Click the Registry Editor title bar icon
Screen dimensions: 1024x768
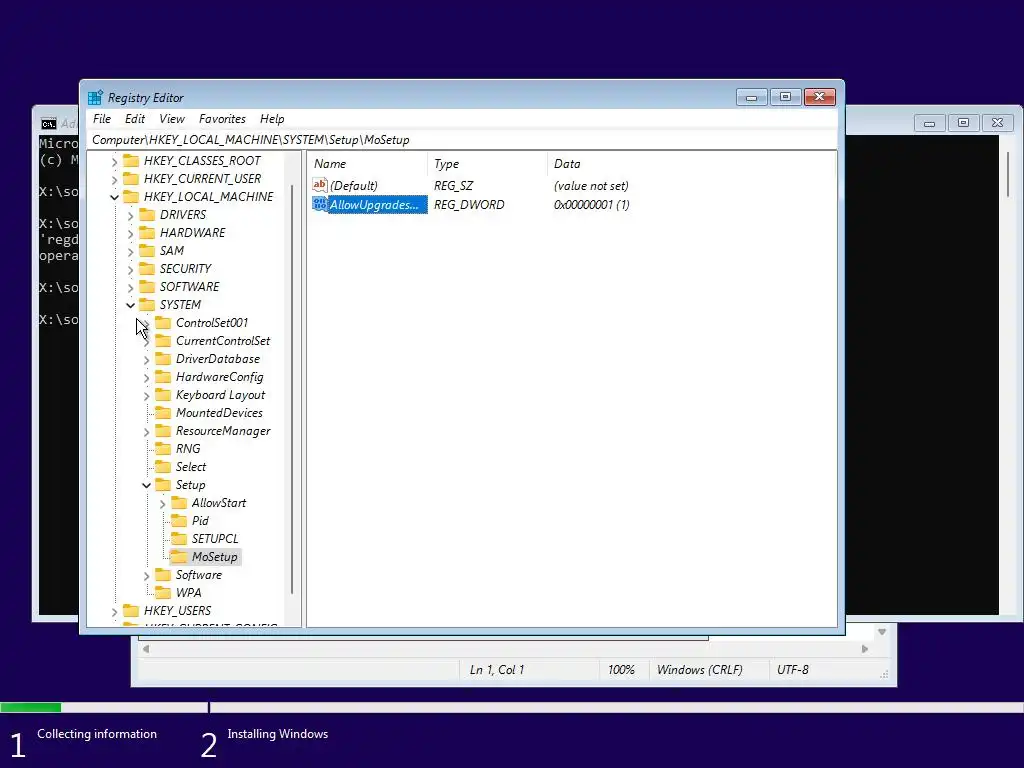[95, 97]
